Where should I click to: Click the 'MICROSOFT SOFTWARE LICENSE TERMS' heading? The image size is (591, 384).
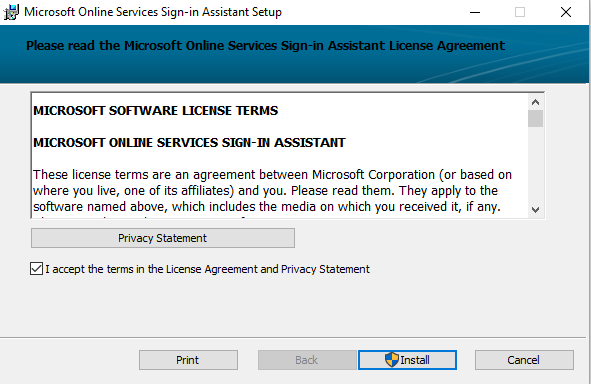pyautogui.click(x=155, y=110)
